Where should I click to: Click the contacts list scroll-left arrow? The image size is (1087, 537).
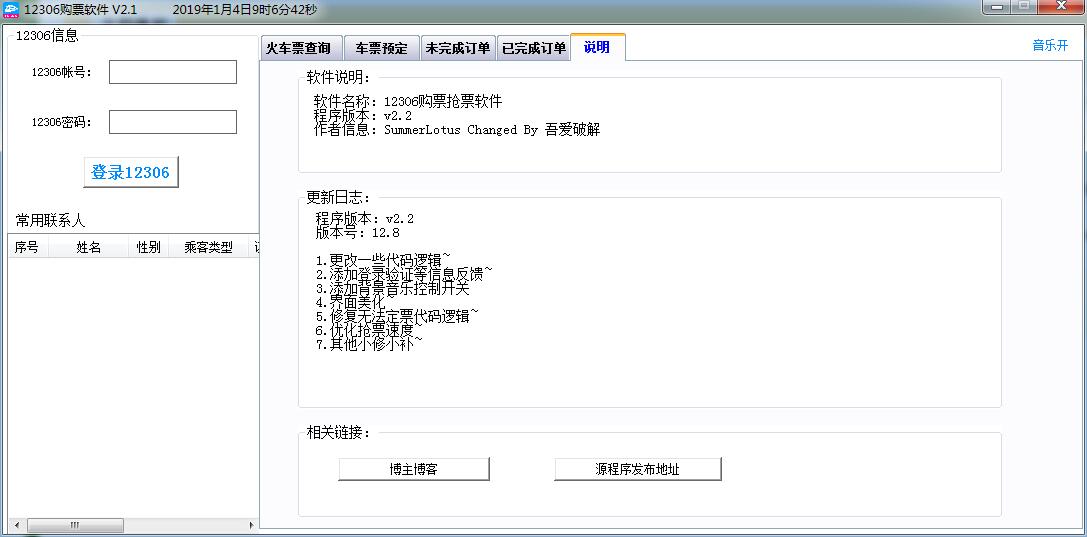click(x=17, y=526)
